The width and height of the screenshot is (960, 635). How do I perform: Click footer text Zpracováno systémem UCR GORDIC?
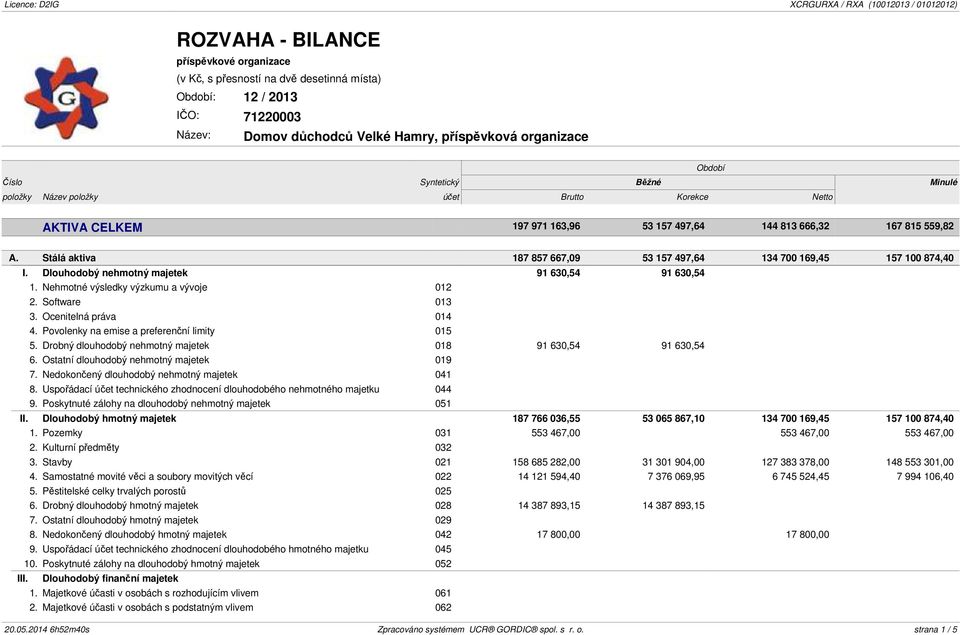[x=481, y=629]
